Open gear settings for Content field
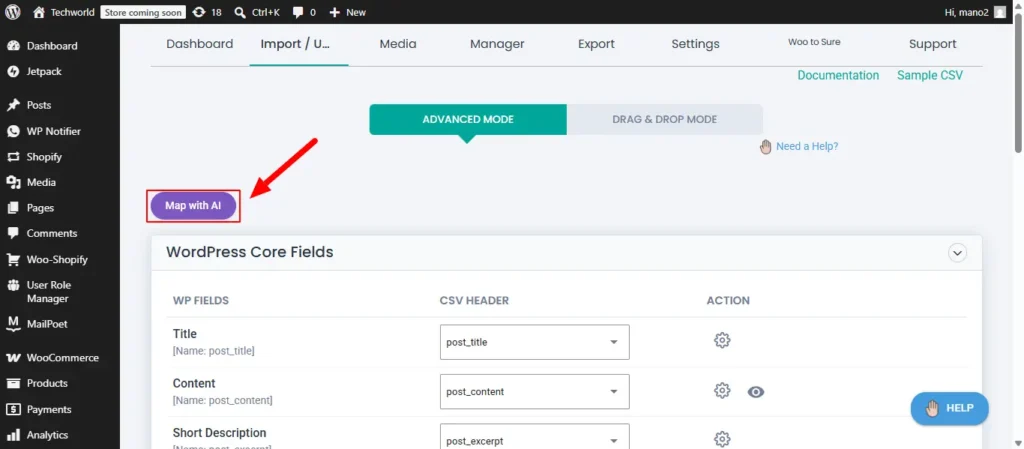Screen dimensions: 1024x449 pyautogui.click(x=722, y=390)
